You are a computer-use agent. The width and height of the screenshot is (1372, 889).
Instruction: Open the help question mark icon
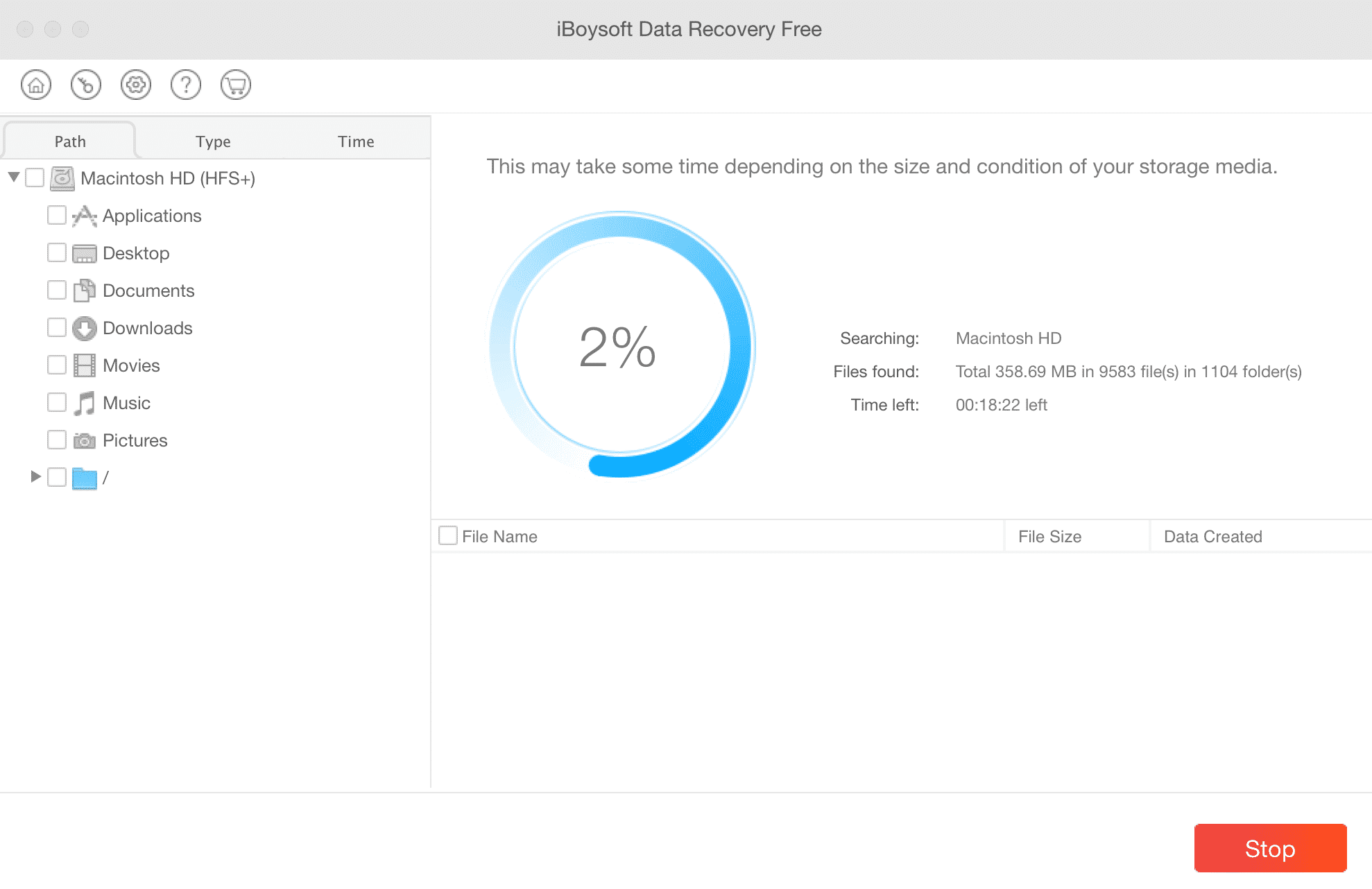pyautogui.click(x=186, y=85)
